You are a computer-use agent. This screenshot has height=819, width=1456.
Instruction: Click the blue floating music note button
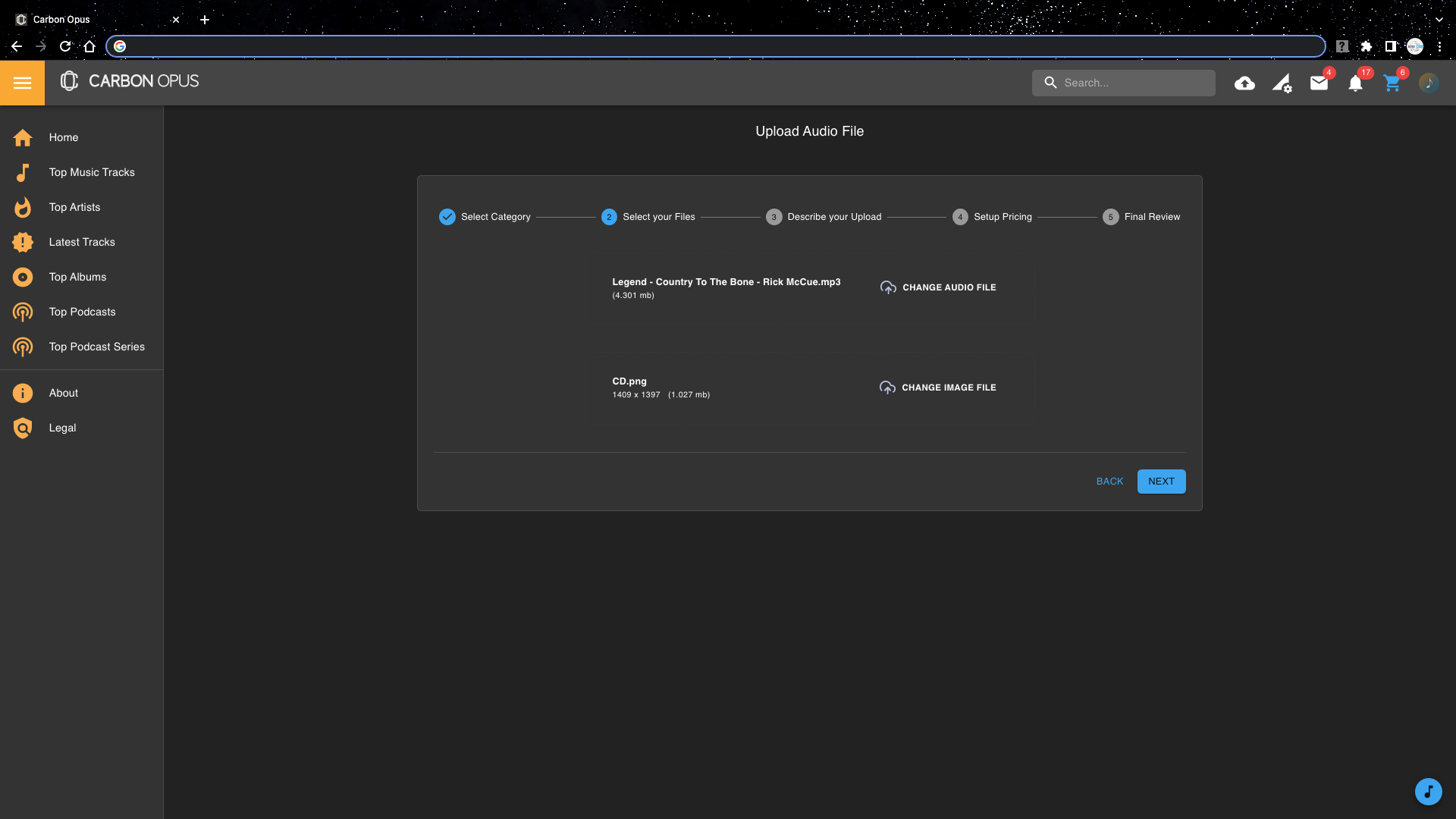point(1428,792)
